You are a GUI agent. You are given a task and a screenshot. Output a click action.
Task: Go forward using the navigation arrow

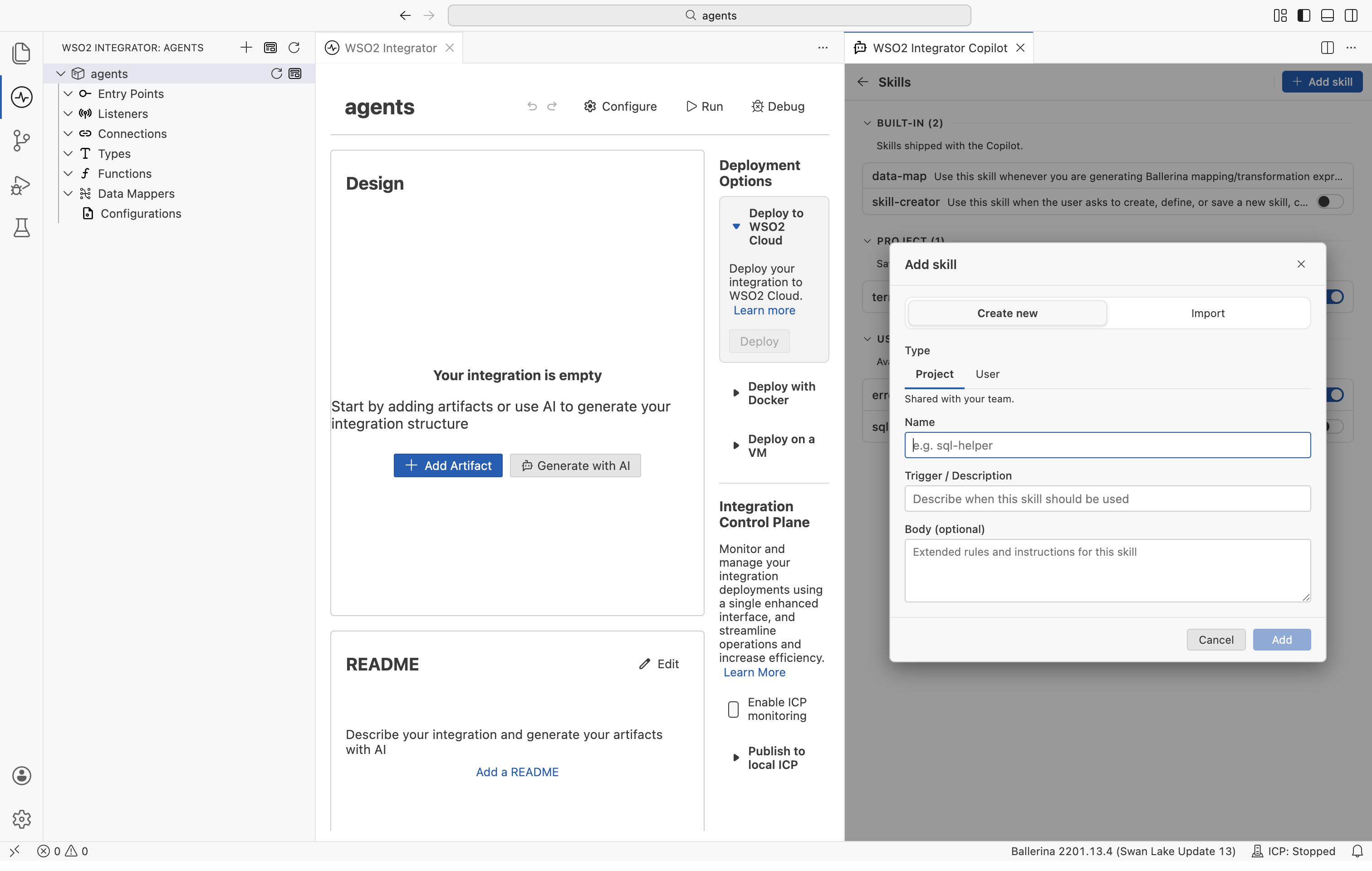tap(429, 15)
